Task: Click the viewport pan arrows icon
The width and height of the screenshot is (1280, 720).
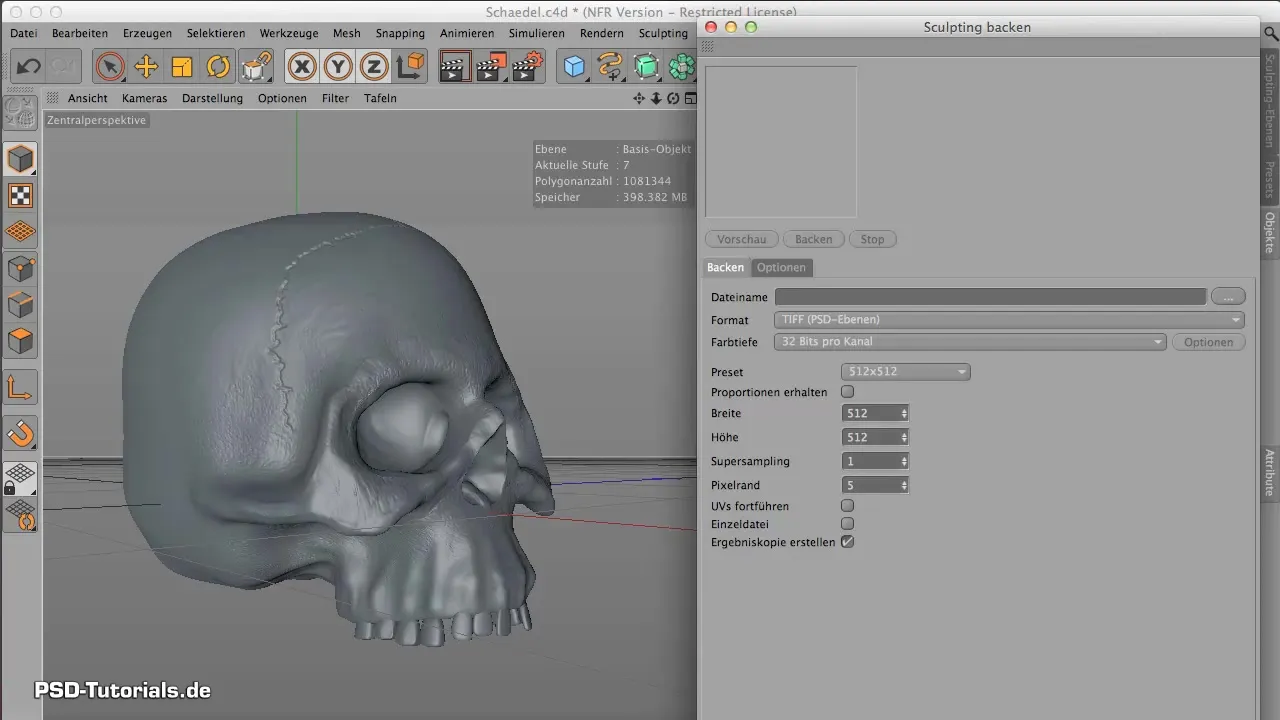Action: point(639,98)
